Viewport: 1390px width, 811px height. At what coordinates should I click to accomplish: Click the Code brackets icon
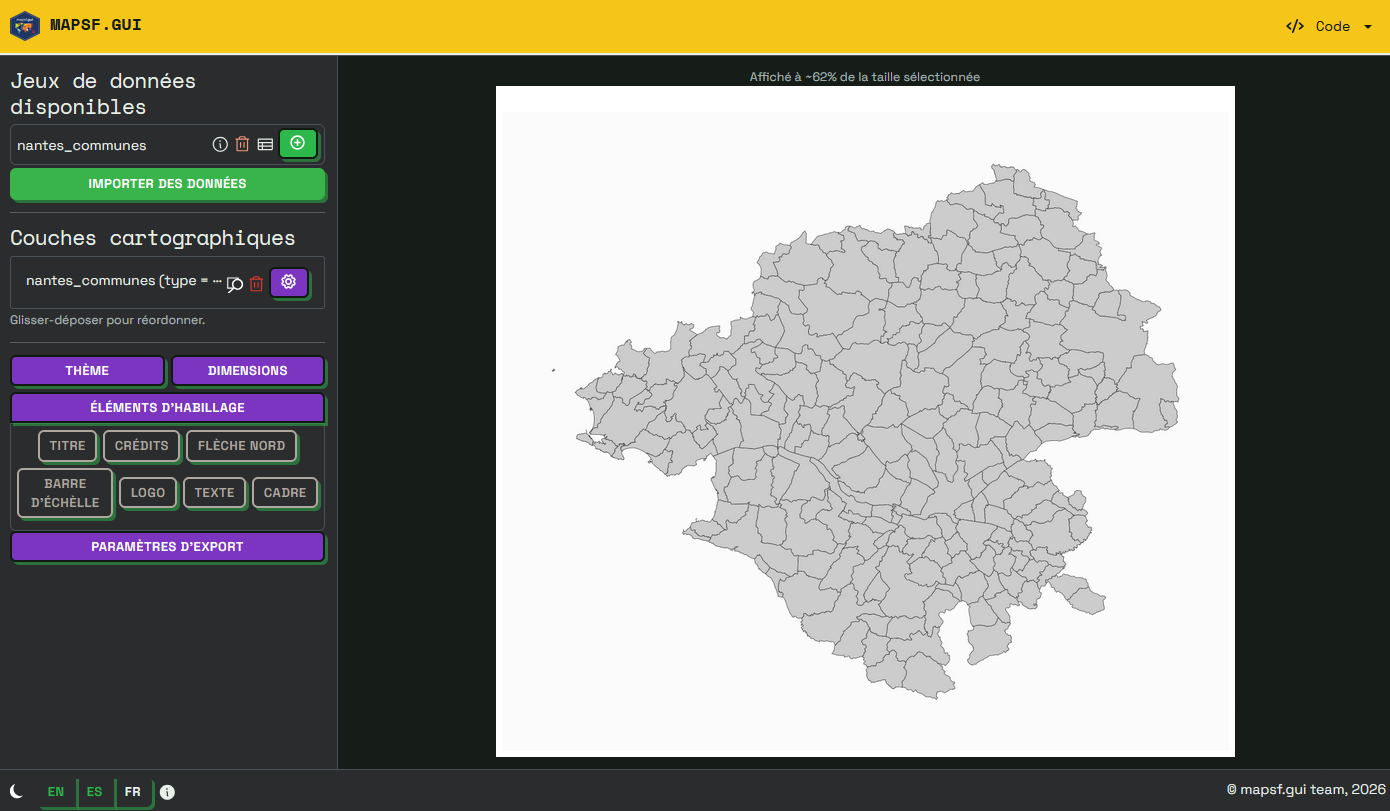click(1295, 26)
